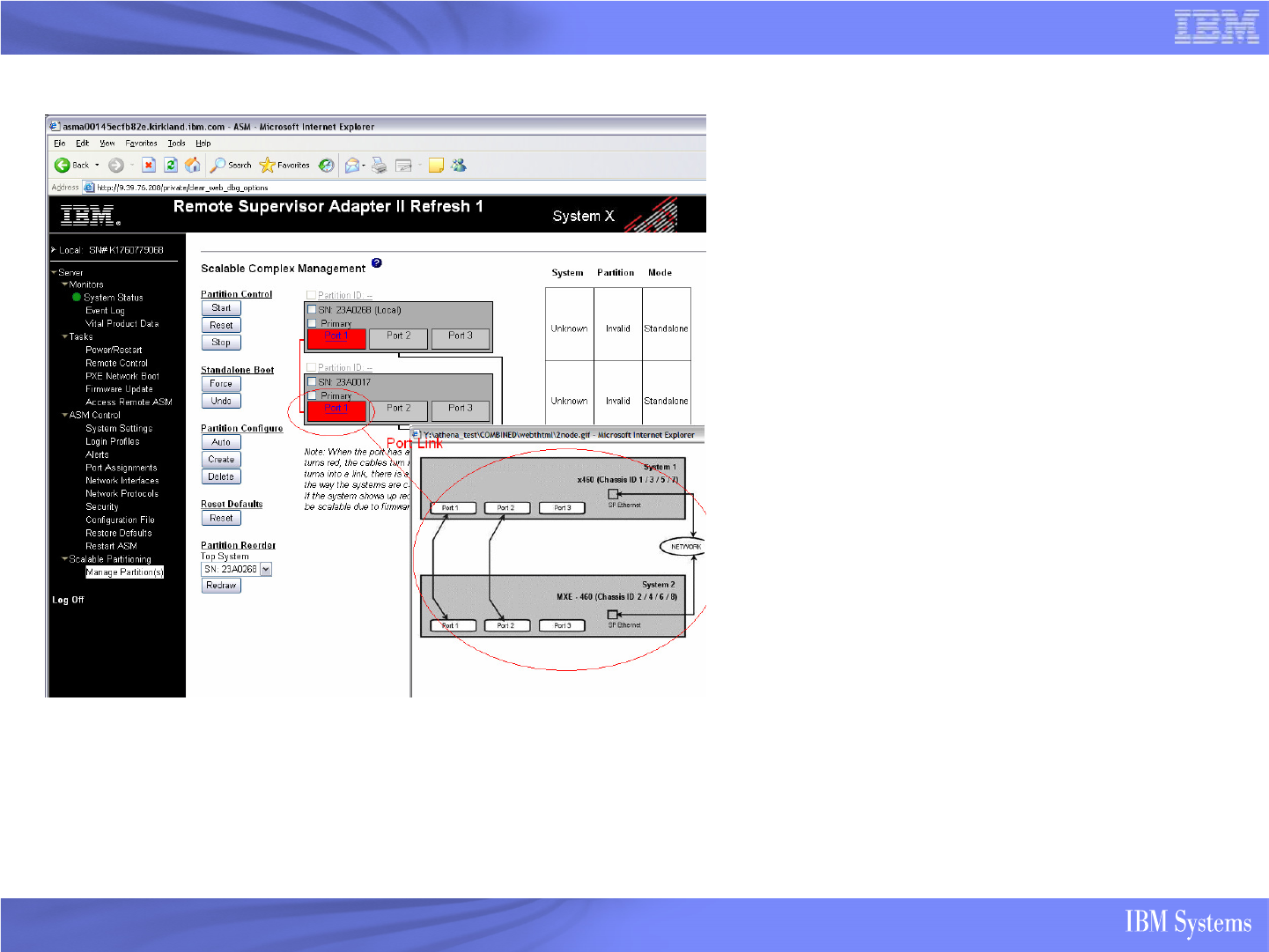Expand the Local SN# K176077906B arrow
Image resolution: width=1269 pixels, height=952 pixels.
pos(54,250)
